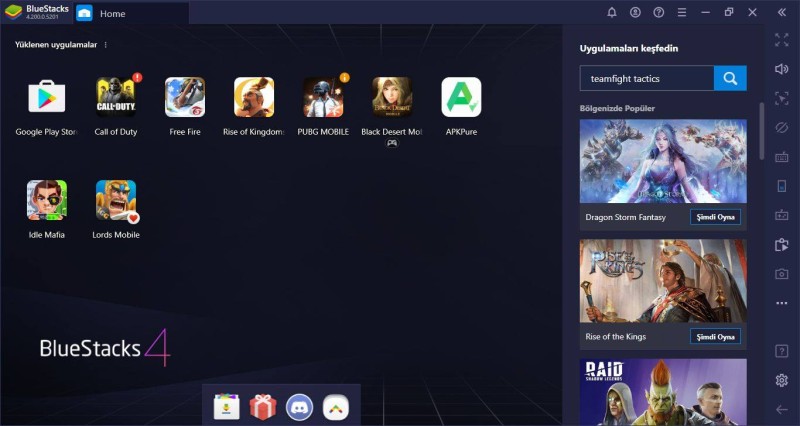Click the Discord icon in dock

[299, 406]
